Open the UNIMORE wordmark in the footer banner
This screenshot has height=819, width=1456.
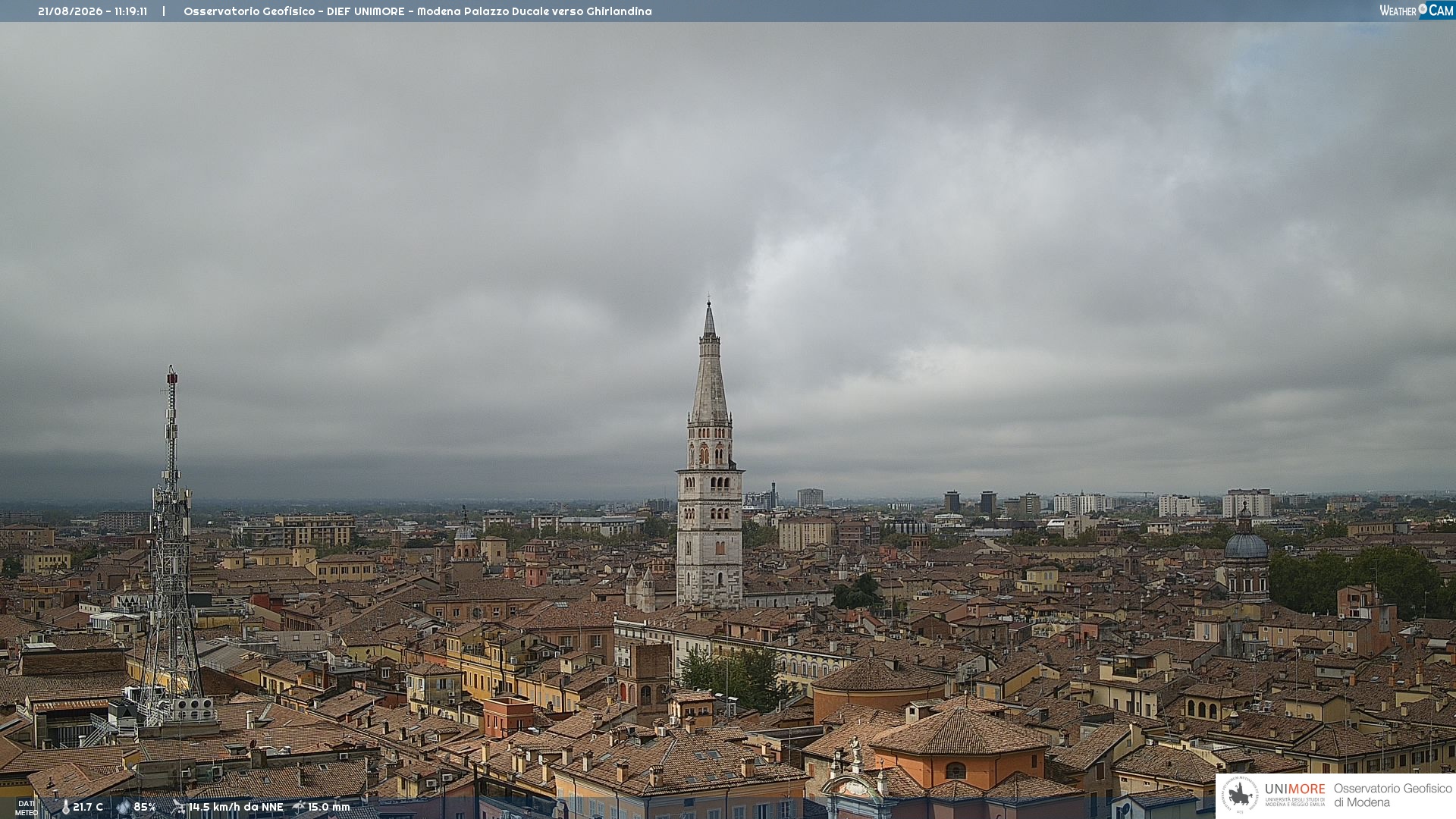click(1294, 789)
